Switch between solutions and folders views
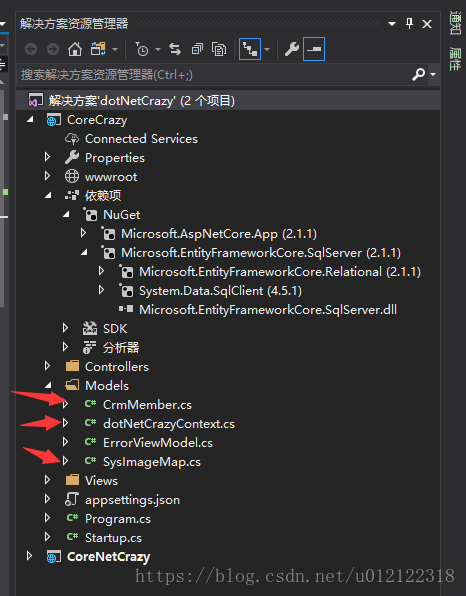The height and width of the screenshot is (596, 466). [x=98, y=49]
